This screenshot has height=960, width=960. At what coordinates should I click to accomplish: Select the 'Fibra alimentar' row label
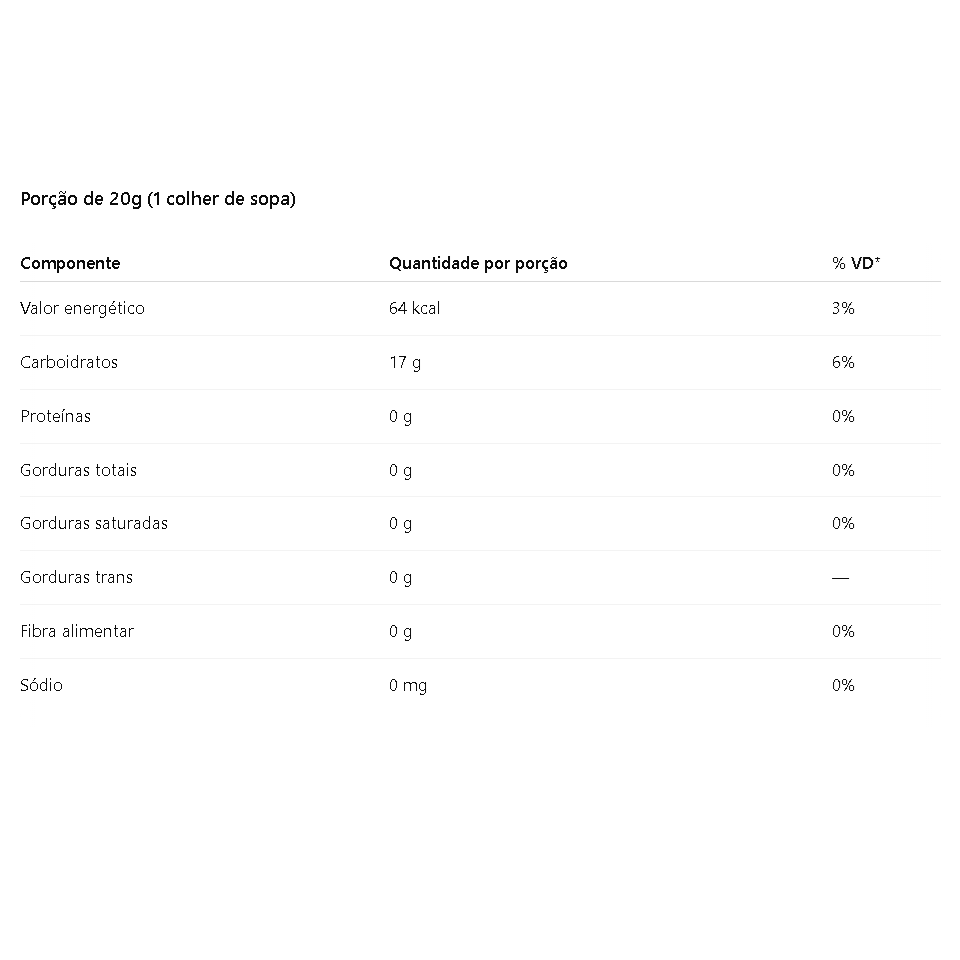tap(77, 631)
